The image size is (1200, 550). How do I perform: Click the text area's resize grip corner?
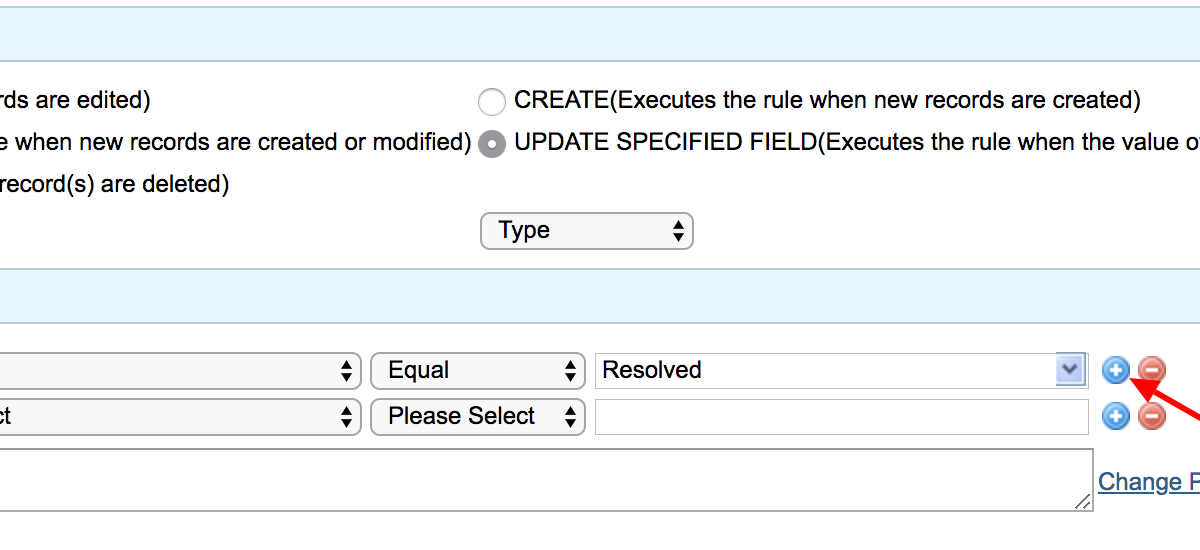[x=1083, y=503]
